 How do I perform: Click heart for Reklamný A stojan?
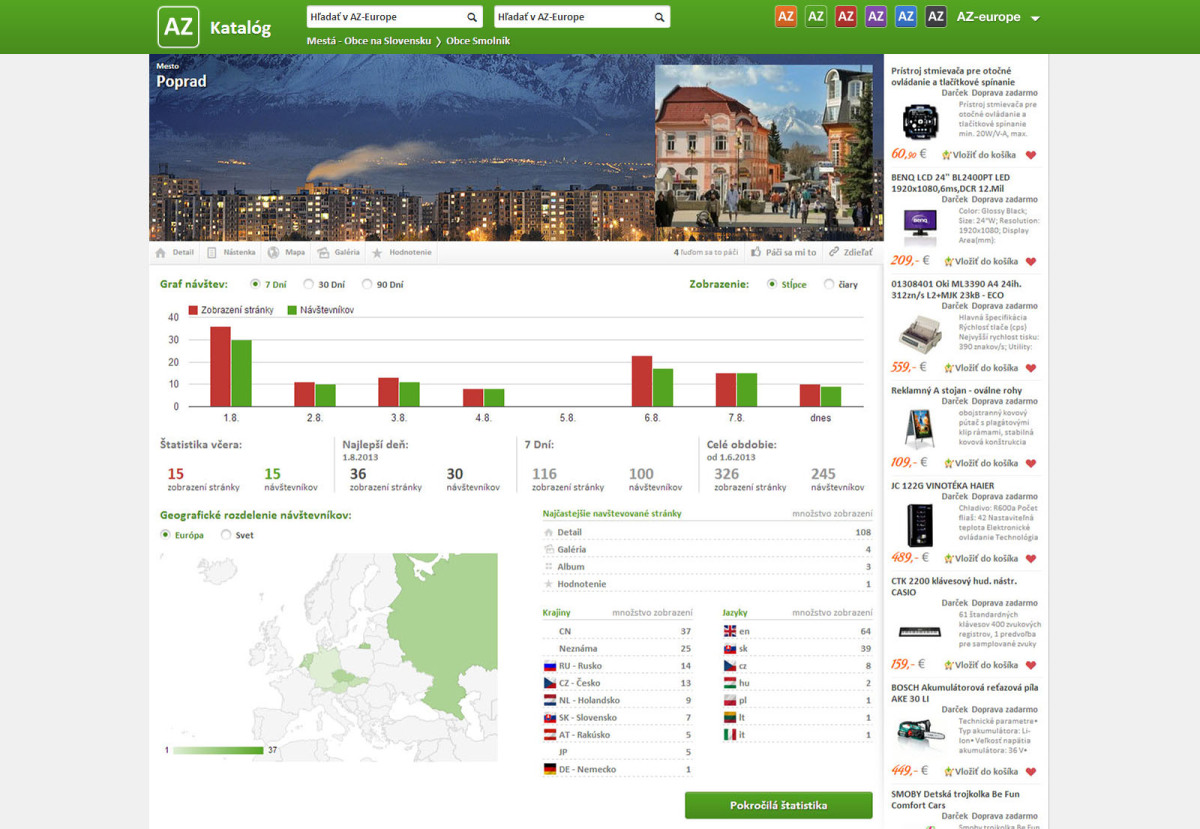click(x=1031, y=464)
